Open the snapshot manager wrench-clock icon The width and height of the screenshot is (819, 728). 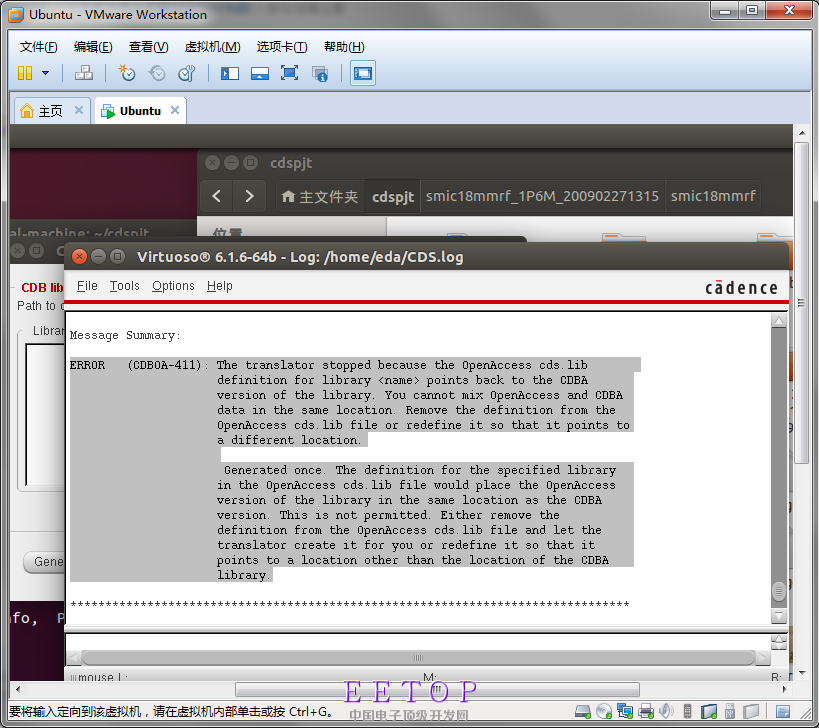click(186, 73)
